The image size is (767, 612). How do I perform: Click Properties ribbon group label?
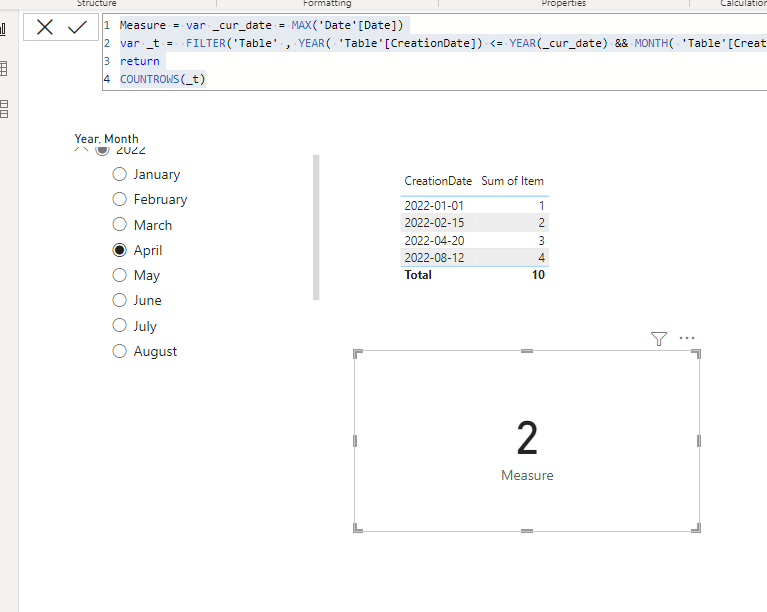[564, 3]
